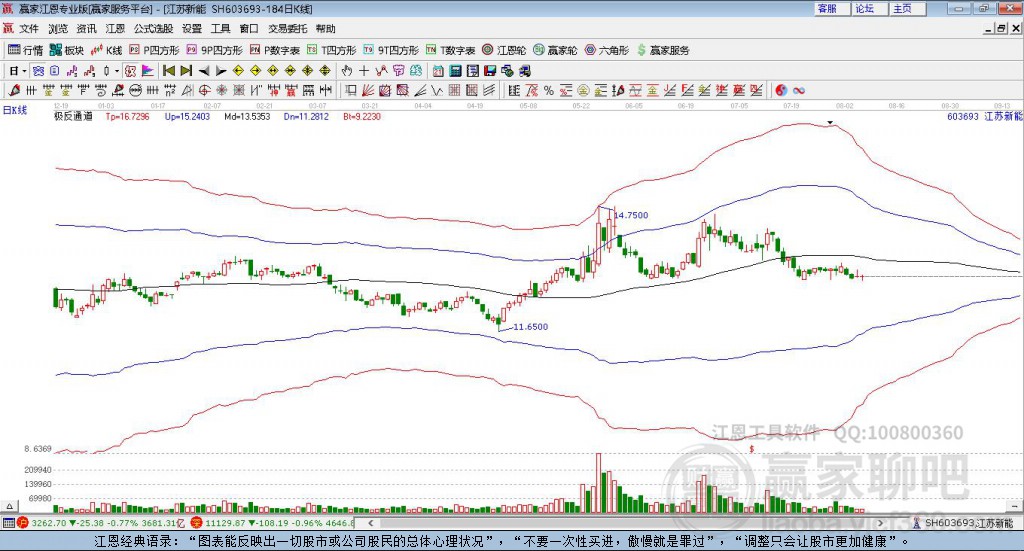This screenshot has height=551, width=1024.
Task: Click the pink flag icon in toolbar
Action: click(x=148, y=71)
